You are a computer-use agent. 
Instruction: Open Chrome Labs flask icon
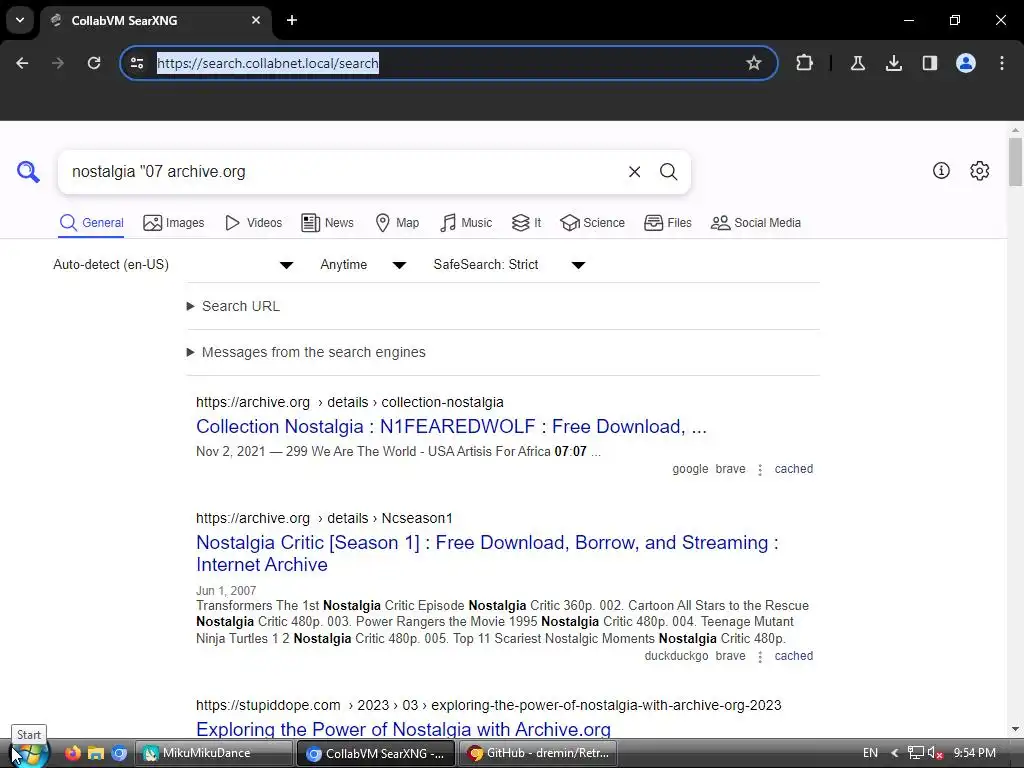857,63
